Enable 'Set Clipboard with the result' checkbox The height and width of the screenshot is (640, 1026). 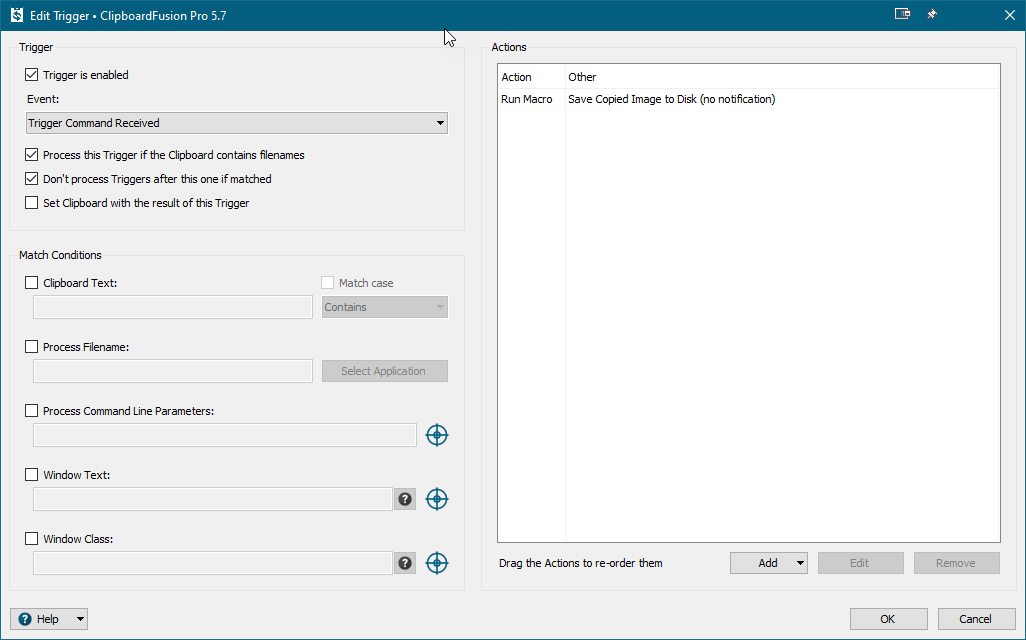[32, 203]
